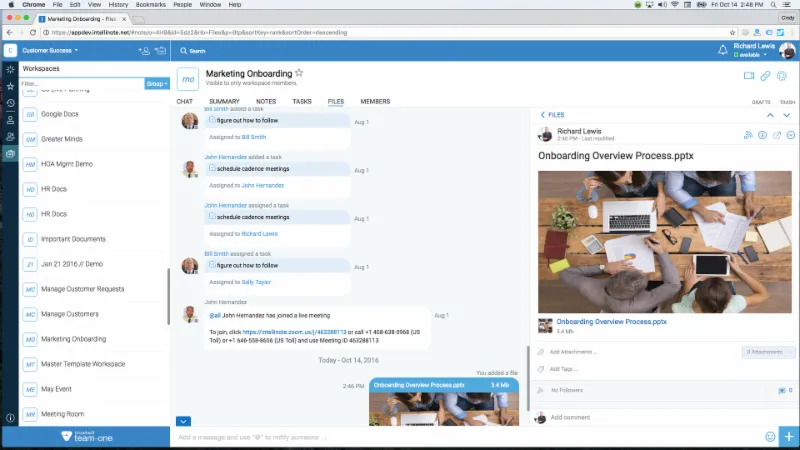Click the large presentation preview image
The height and width of the screenshot is (450, 800).
tap(665, 242)
